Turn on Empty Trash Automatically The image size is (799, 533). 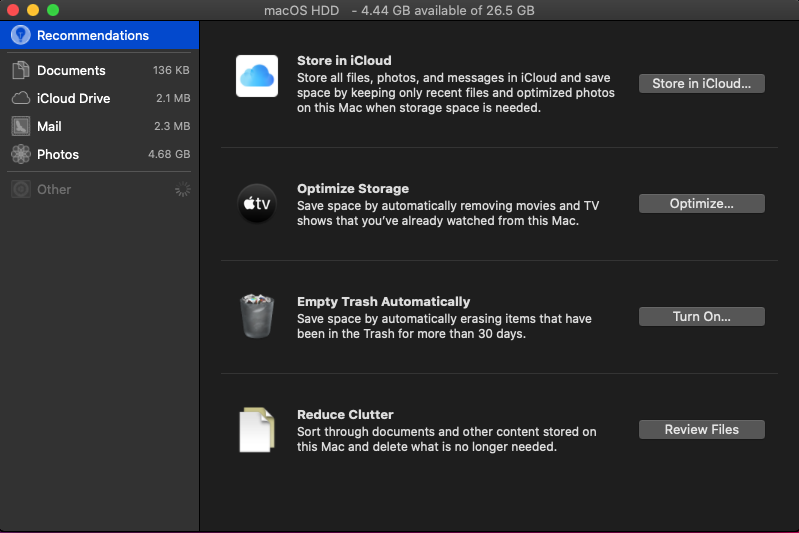(x=702, y=316)
